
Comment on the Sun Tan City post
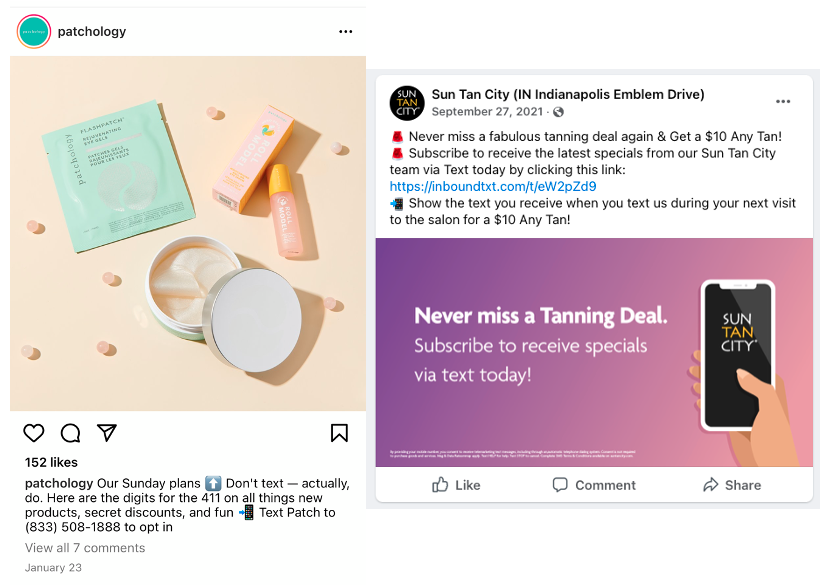pos(594,485)
